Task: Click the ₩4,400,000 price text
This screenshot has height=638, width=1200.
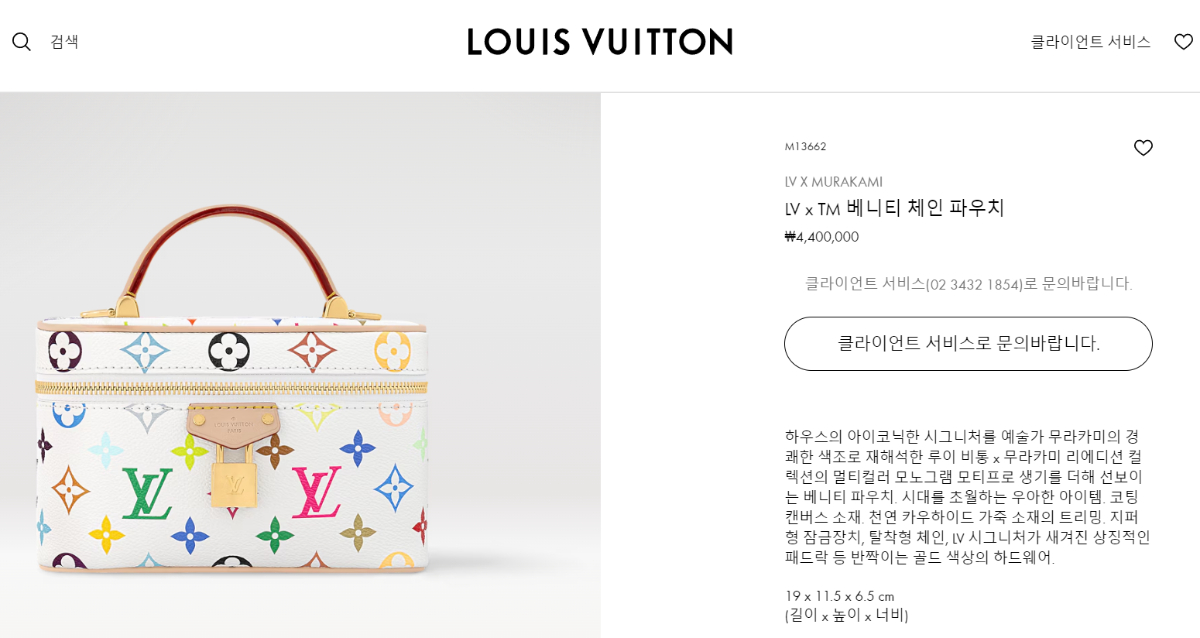Action: pos(822,237)
